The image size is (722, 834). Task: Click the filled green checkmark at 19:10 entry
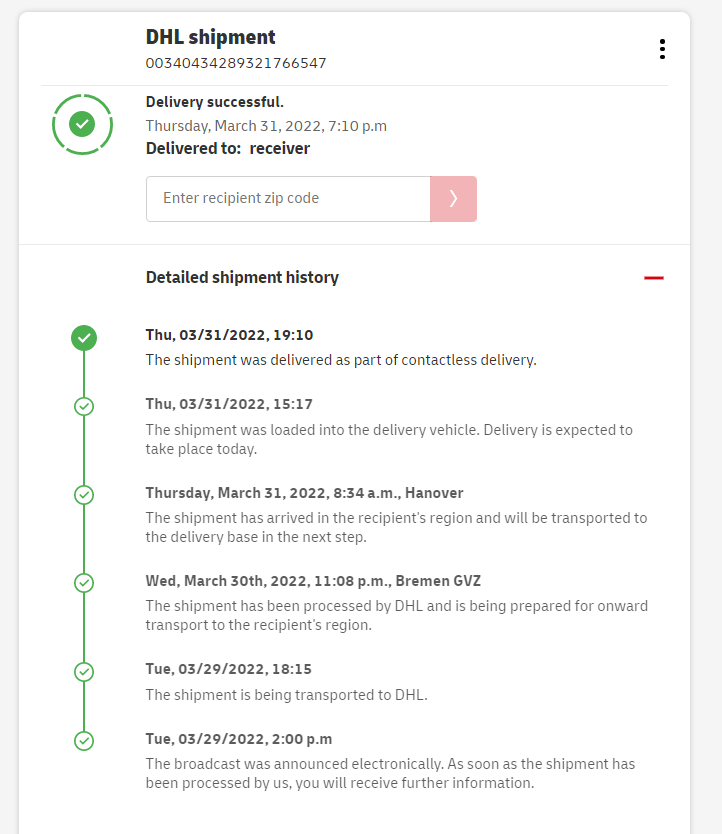pyautogui.click(x=84, y=338)
